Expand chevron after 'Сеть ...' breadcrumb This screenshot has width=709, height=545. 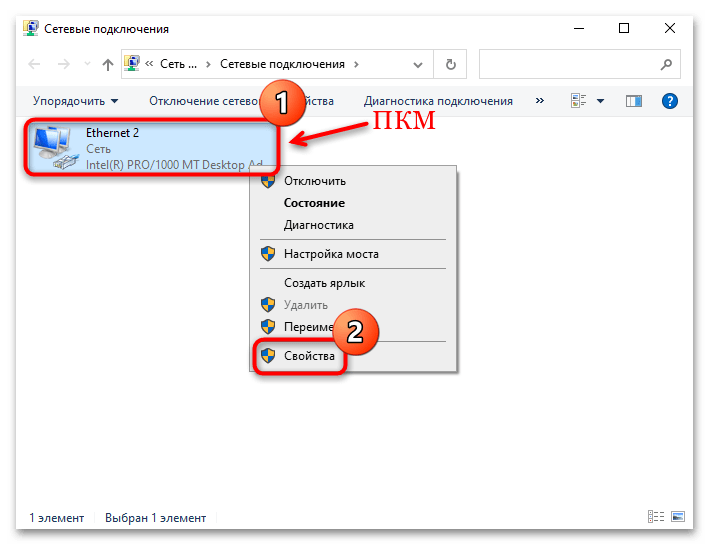coord(208,65)
